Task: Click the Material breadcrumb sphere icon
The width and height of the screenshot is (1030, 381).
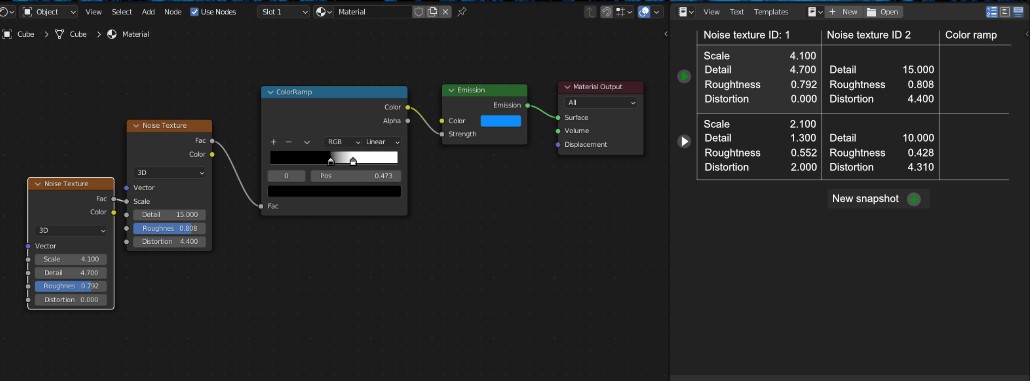Action: tap(112, 34)
